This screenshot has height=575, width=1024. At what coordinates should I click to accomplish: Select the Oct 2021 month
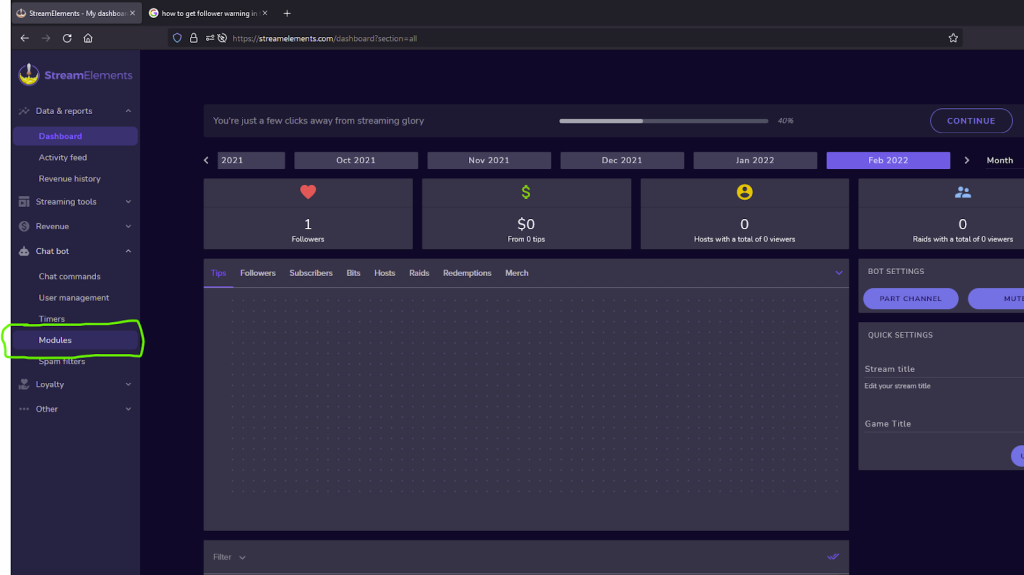(356, 160)
